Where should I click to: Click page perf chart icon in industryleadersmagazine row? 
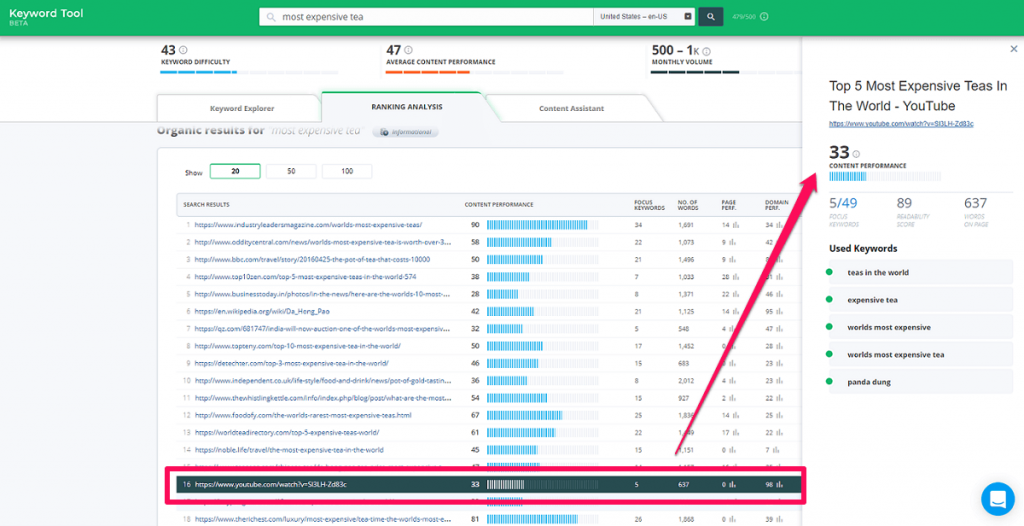point(735,225)
